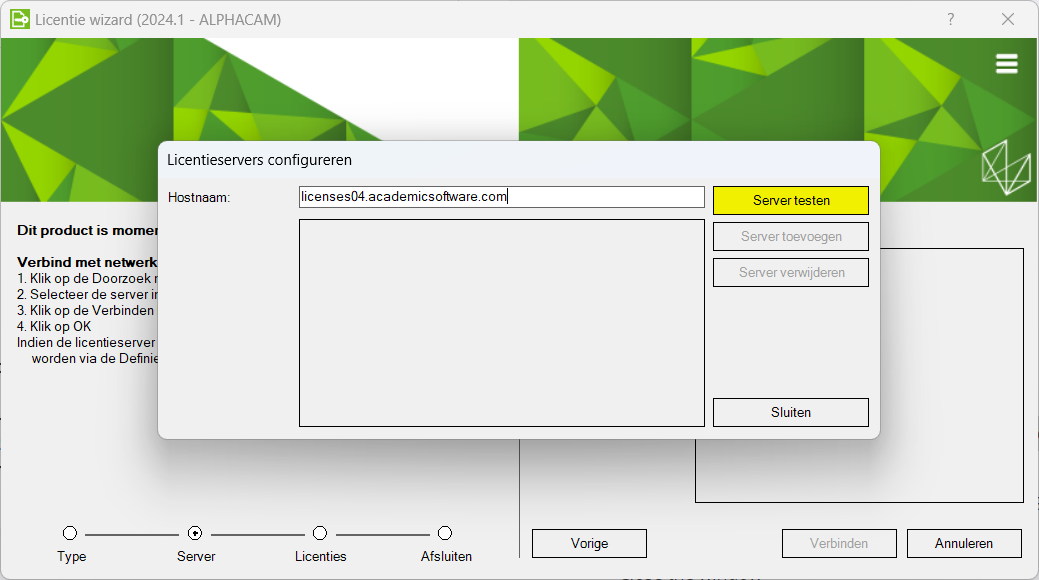Image resolution: width=1039 pixels, height=580 pixels.
Task: Click the Verbinden button
Action: pos(839,543)
